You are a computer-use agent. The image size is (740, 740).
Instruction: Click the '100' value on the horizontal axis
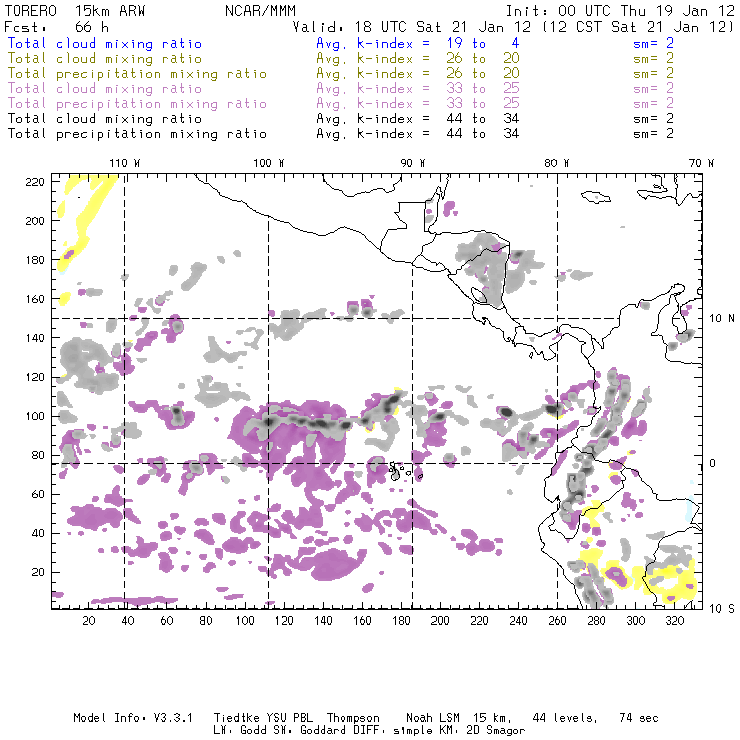point(245,621)
